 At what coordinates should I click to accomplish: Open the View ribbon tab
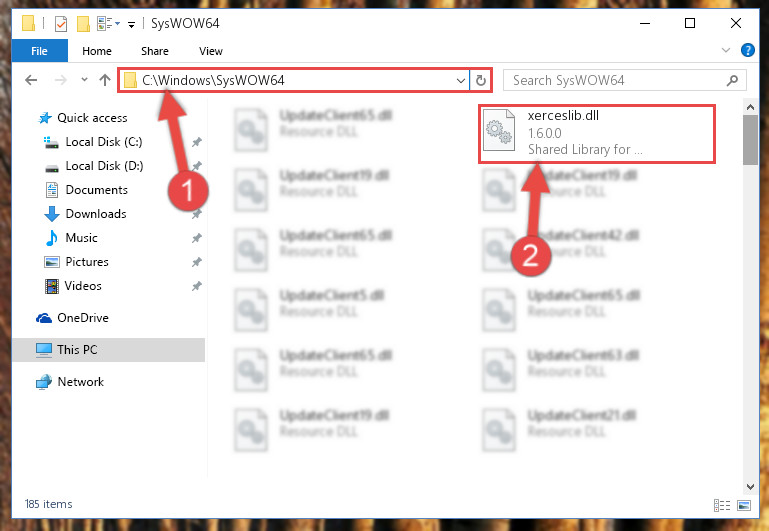pyautogui.click(x=211, y=51)
